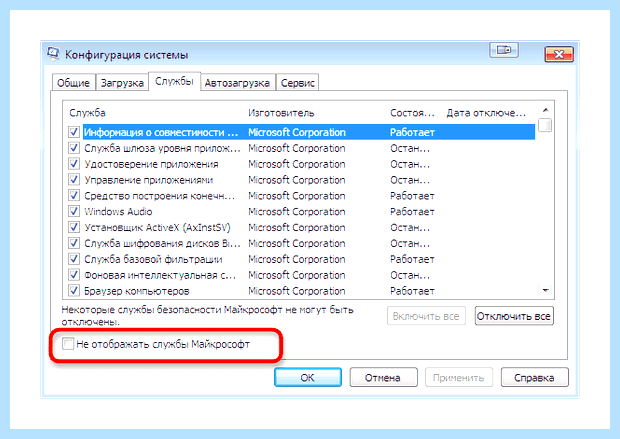The image size is (620, 439).
Task: Click the services list scrollbar thumb
Action: point(546,125)
